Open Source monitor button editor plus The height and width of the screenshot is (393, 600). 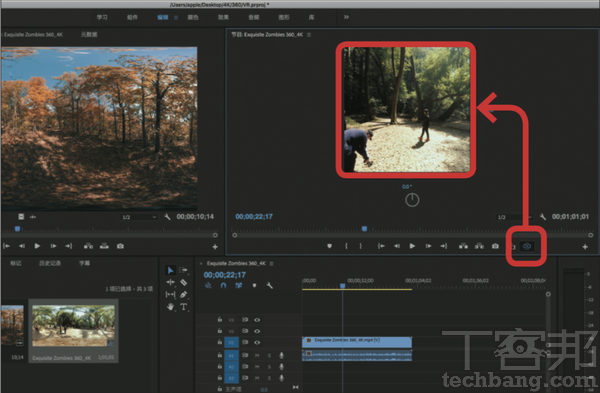pyautogui.click(x=215, y=247)
